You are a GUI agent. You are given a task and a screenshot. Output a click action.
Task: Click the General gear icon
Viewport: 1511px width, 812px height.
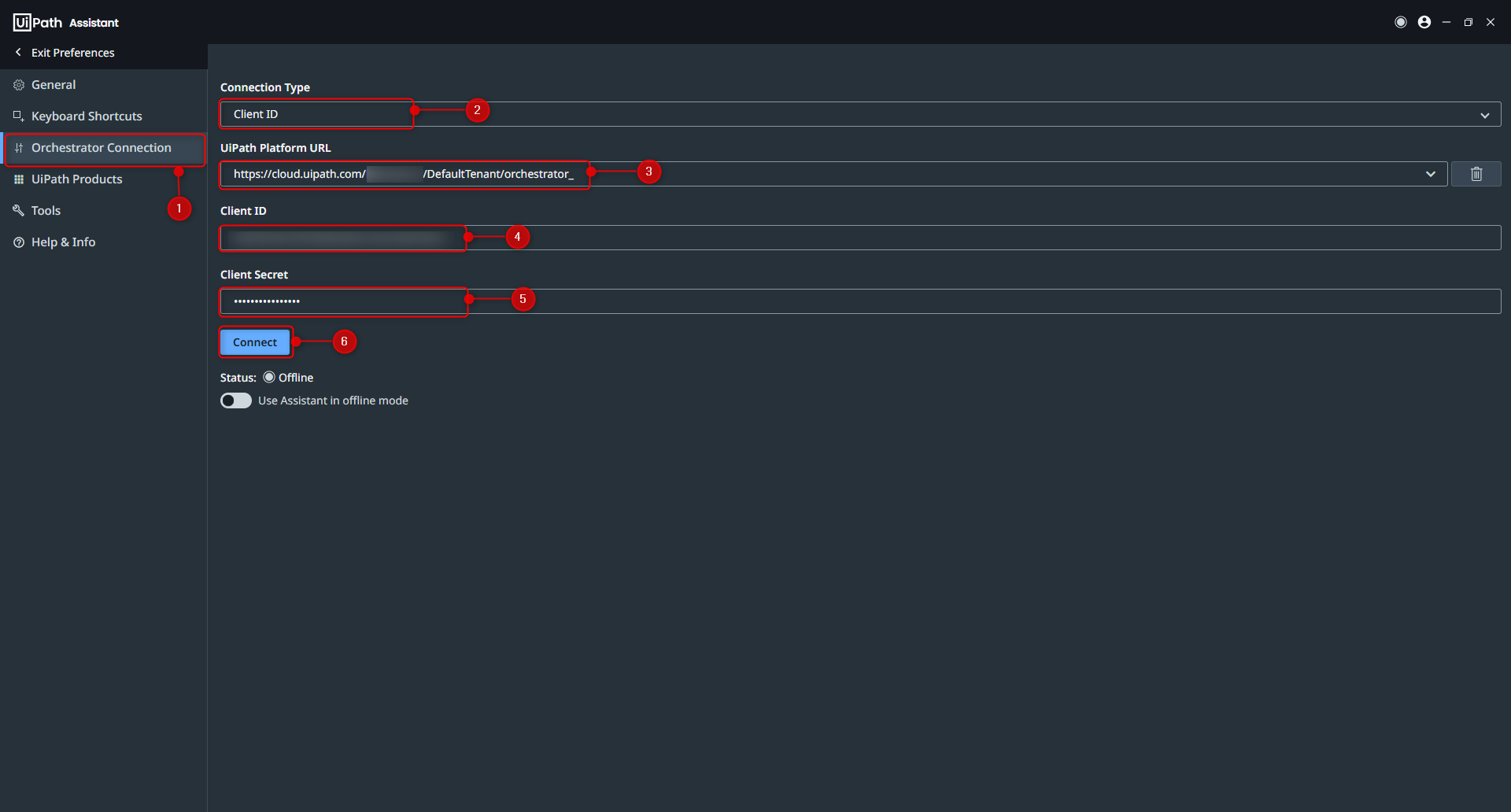(x=19, y=85)
